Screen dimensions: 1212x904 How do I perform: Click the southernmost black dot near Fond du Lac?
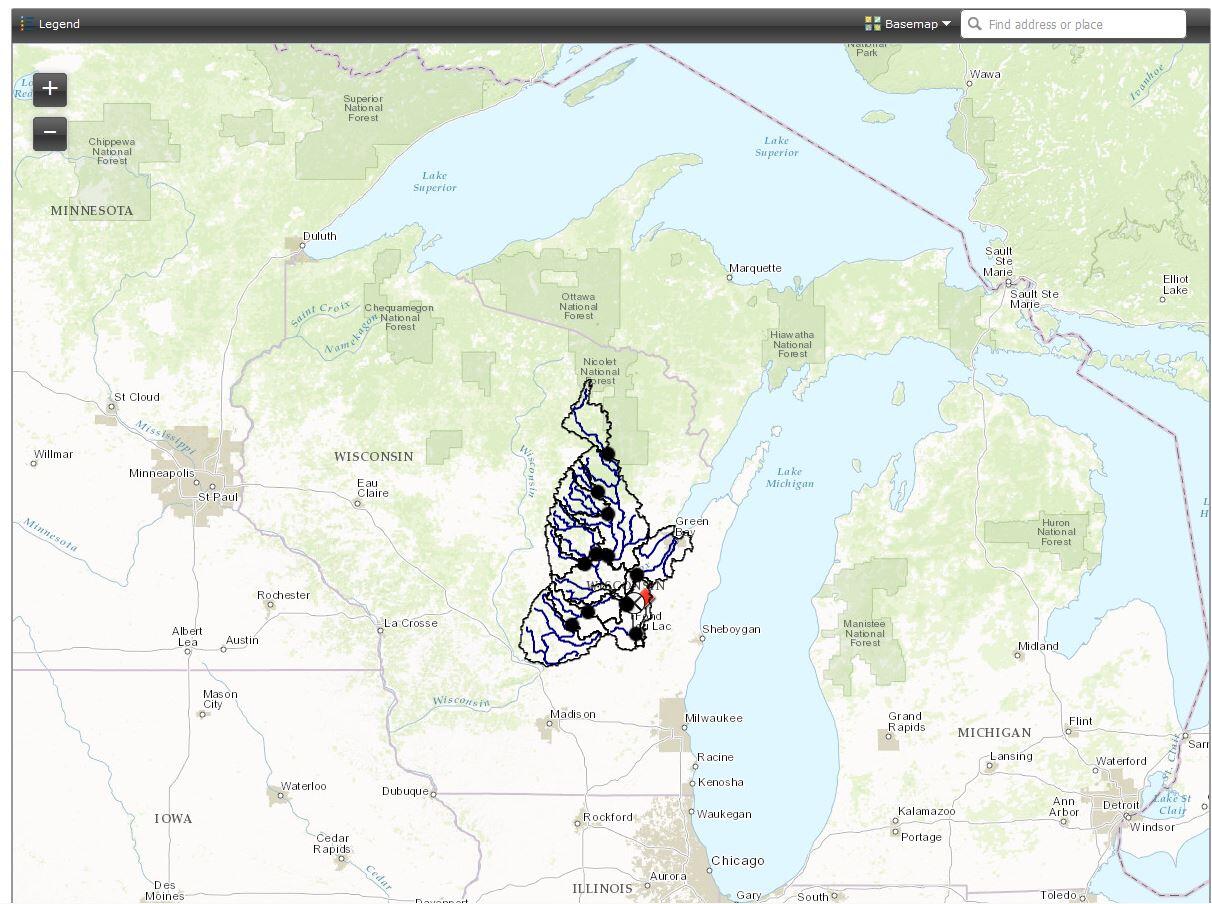click(x=636, y=634)
